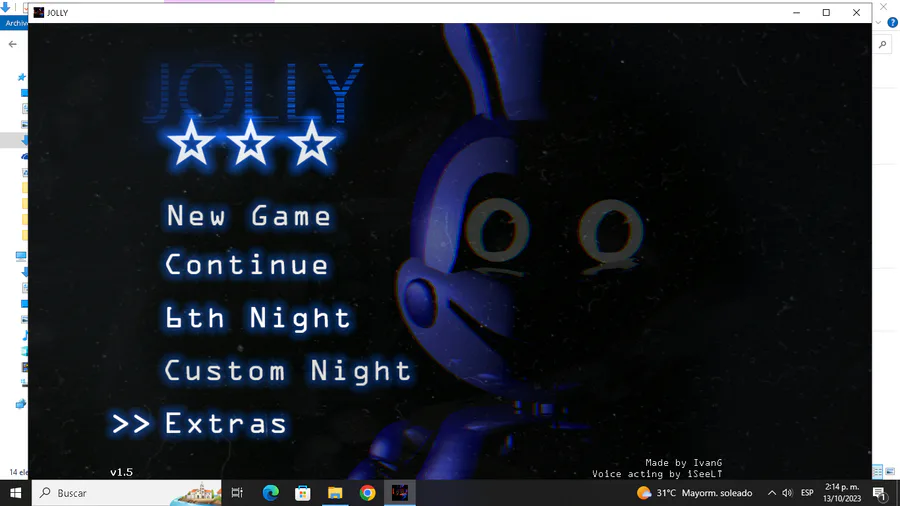This screenshot has height=506, width=900.
Task: Open the notification center icon
Action: point(879,493)
